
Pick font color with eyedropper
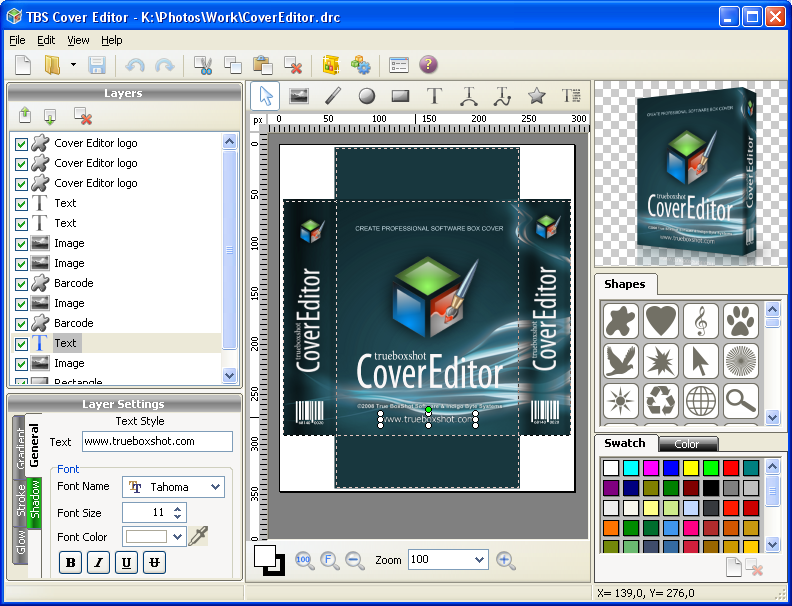(199, 536)
